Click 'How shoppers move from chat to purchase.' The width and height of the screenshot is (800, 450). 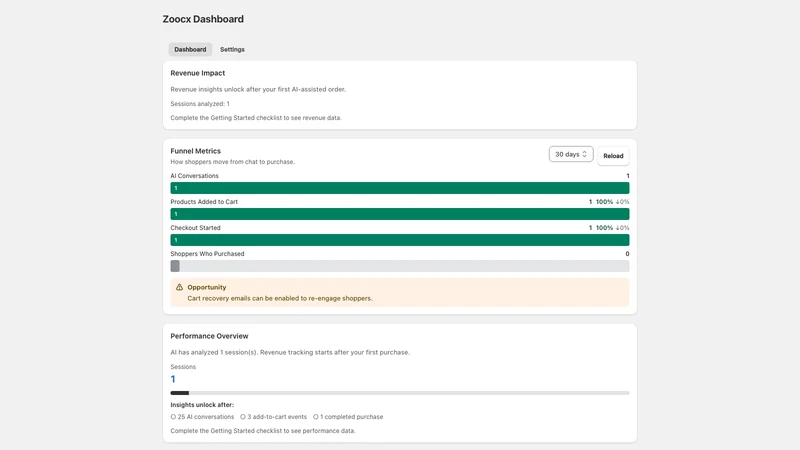[233, 162]
